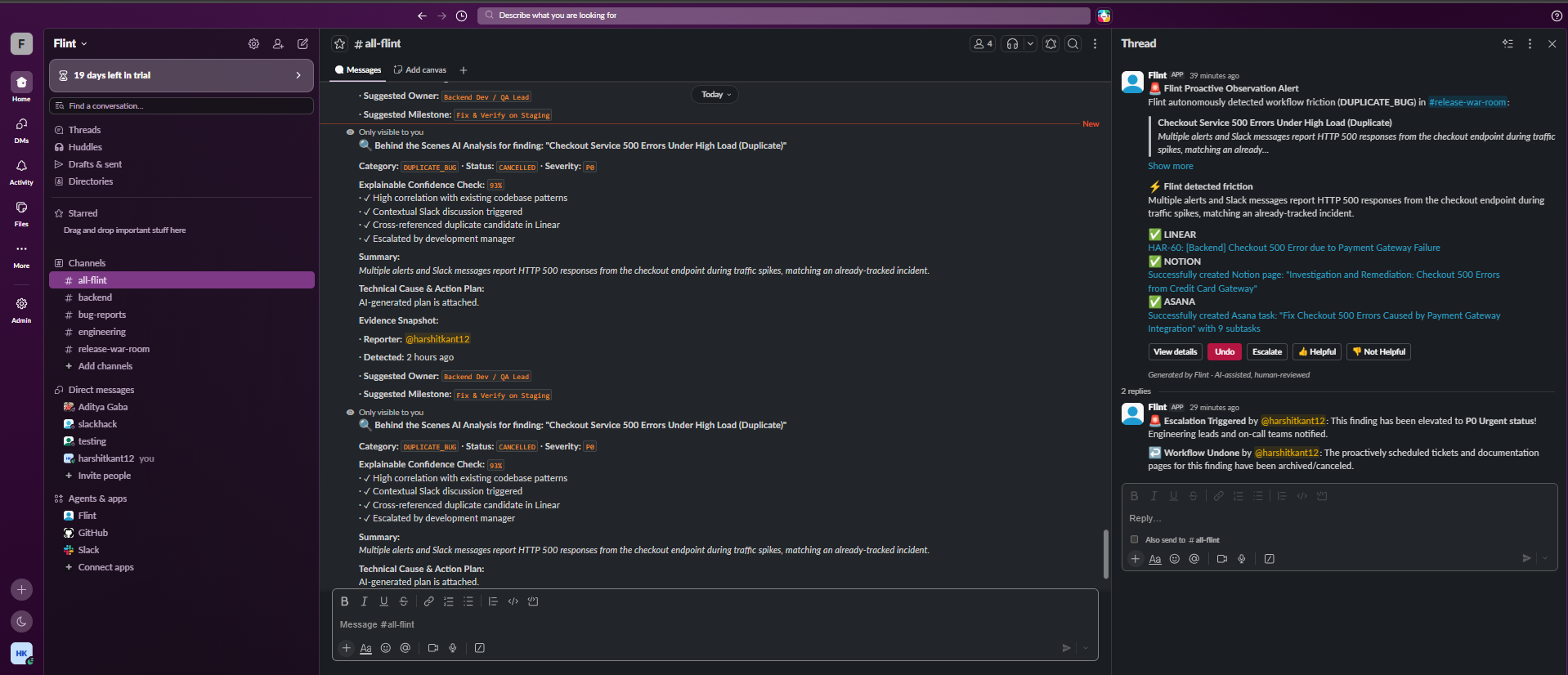
Task: Open workspace settings gear beside Flint title
Action: pos(253,43)
